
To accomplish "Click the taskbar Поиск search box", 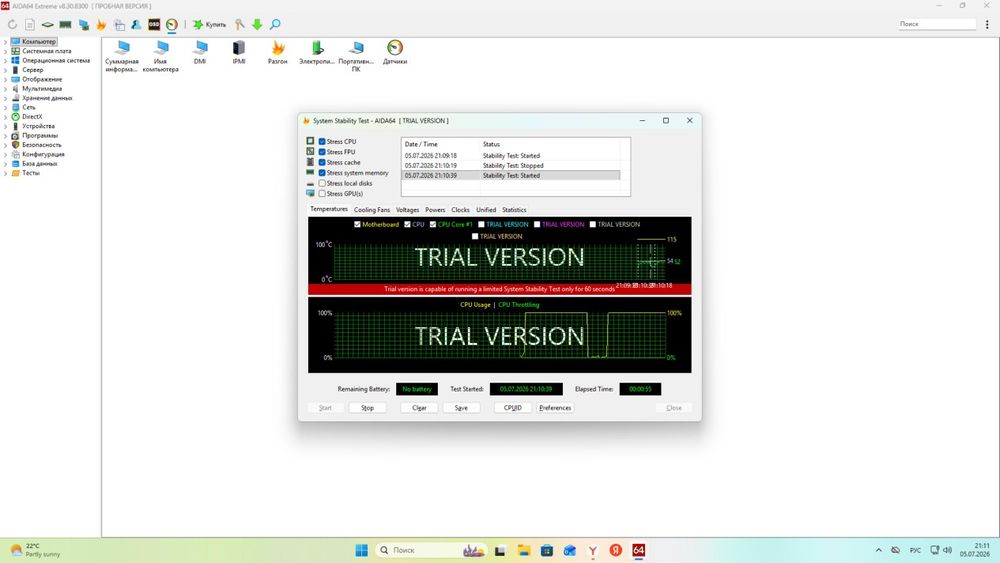I will click(432, 550).
